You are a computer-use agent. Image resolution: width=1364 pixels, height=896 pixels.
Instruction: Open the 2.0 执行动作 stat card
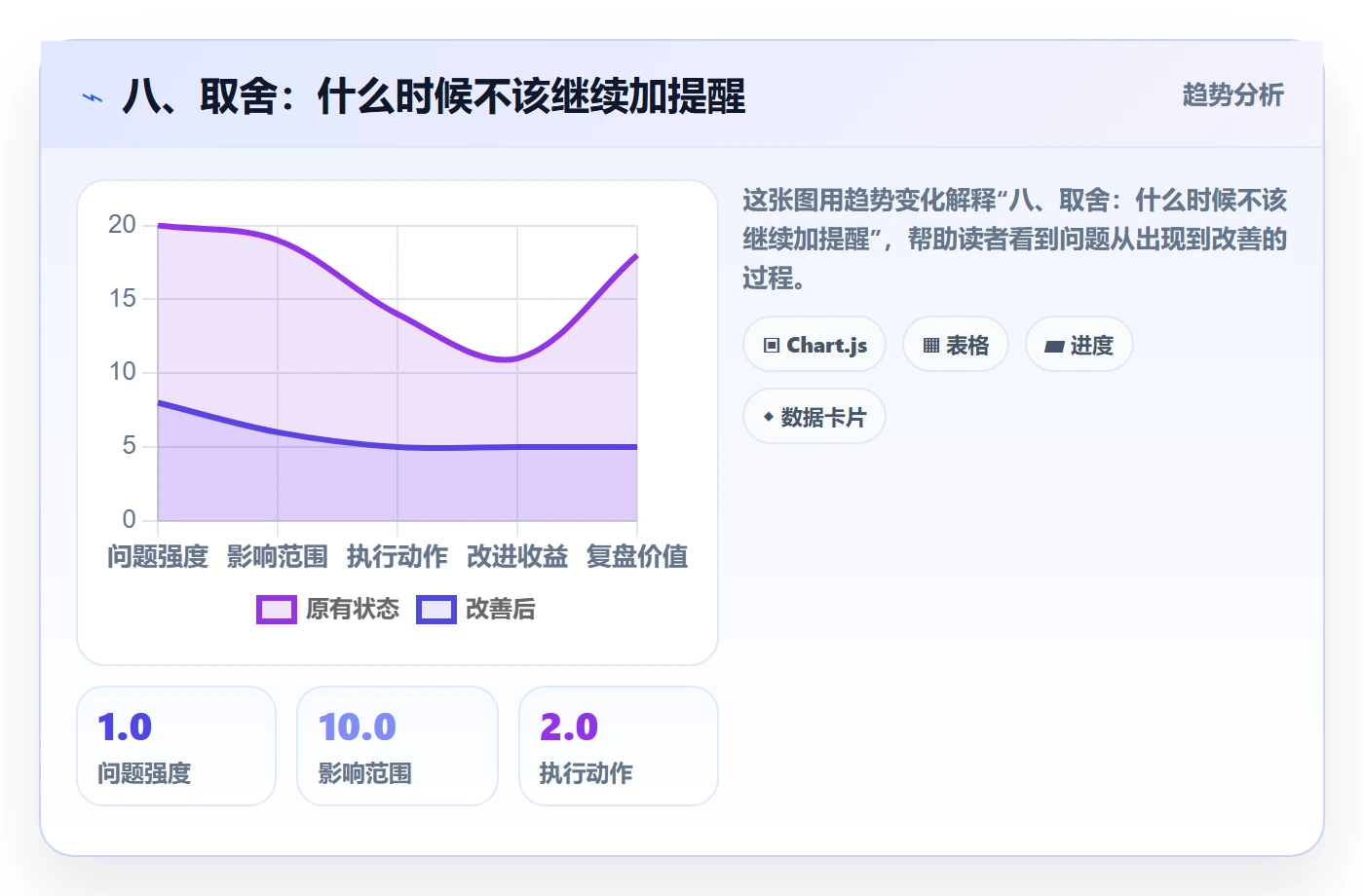pos(619,746)
